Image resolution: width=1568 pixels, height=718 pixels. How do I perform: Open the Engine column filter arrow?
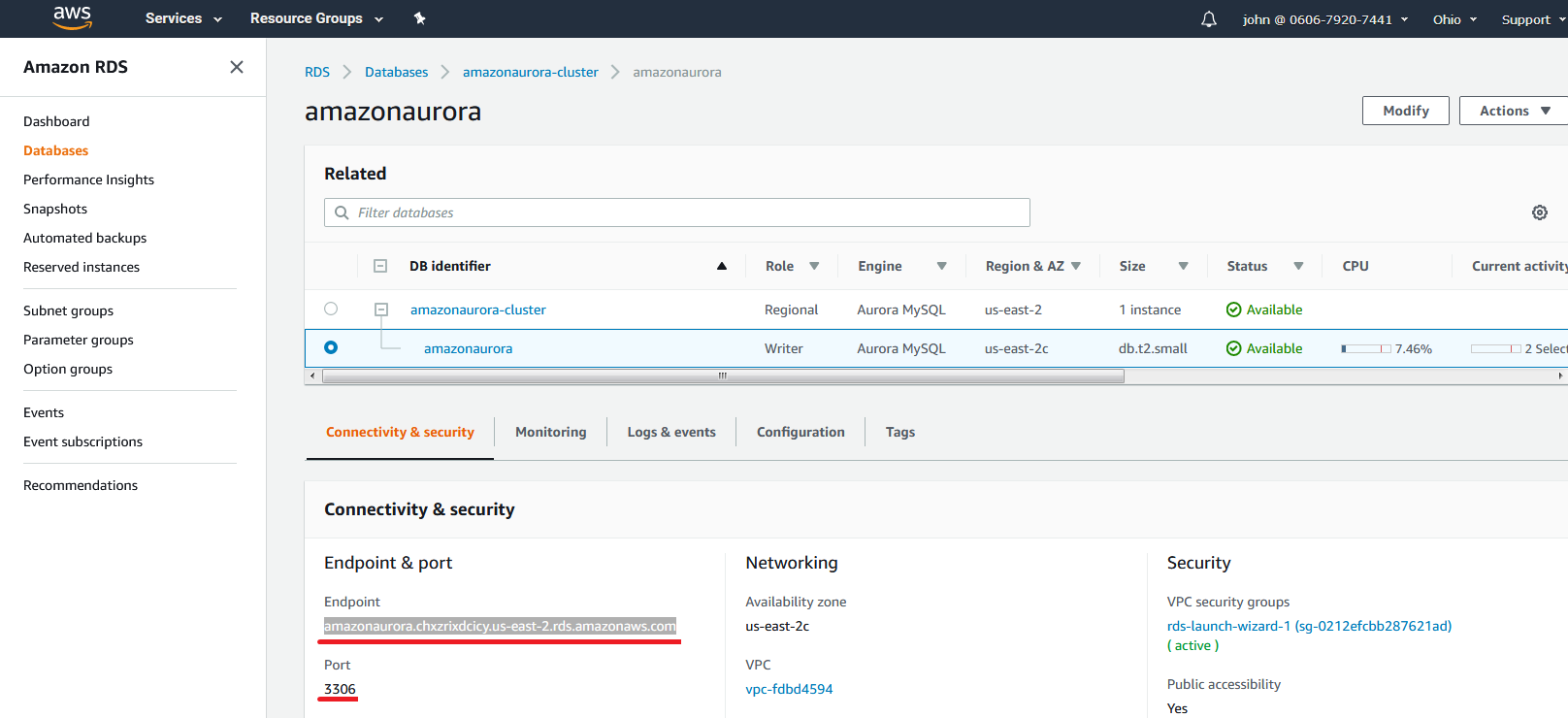[x=941, y=266]
